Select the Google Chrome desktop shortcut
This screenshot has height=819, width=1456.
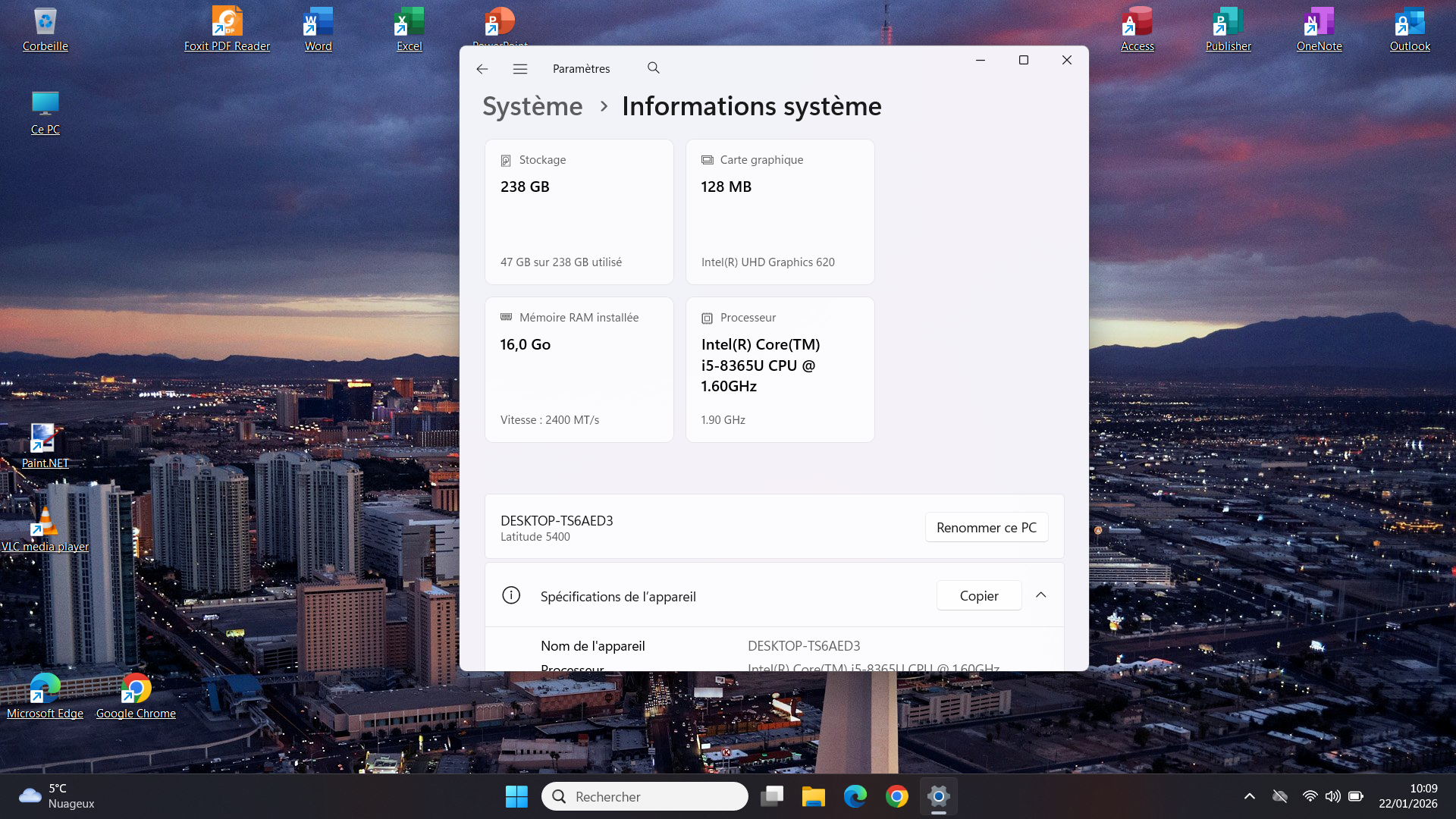[136, 698]
